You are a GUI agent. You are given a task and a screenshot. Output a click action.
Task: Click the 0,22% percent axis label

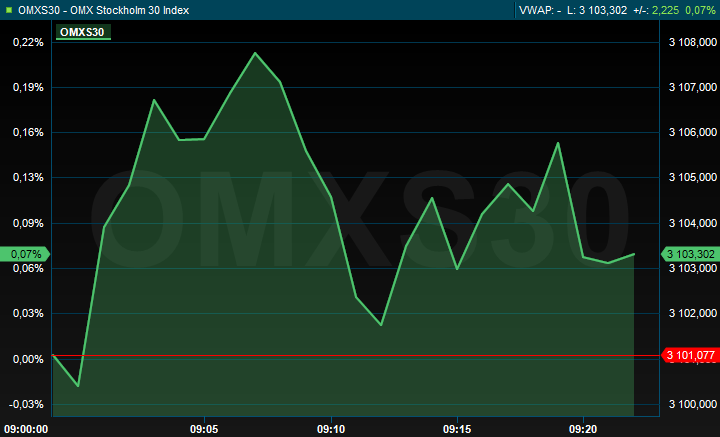point(29,42)
